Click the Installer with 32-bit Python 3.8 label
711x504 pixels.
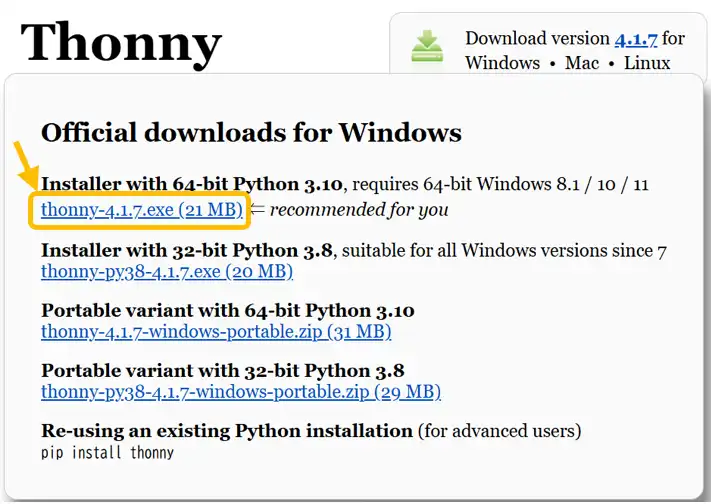[x=187, y=250]
